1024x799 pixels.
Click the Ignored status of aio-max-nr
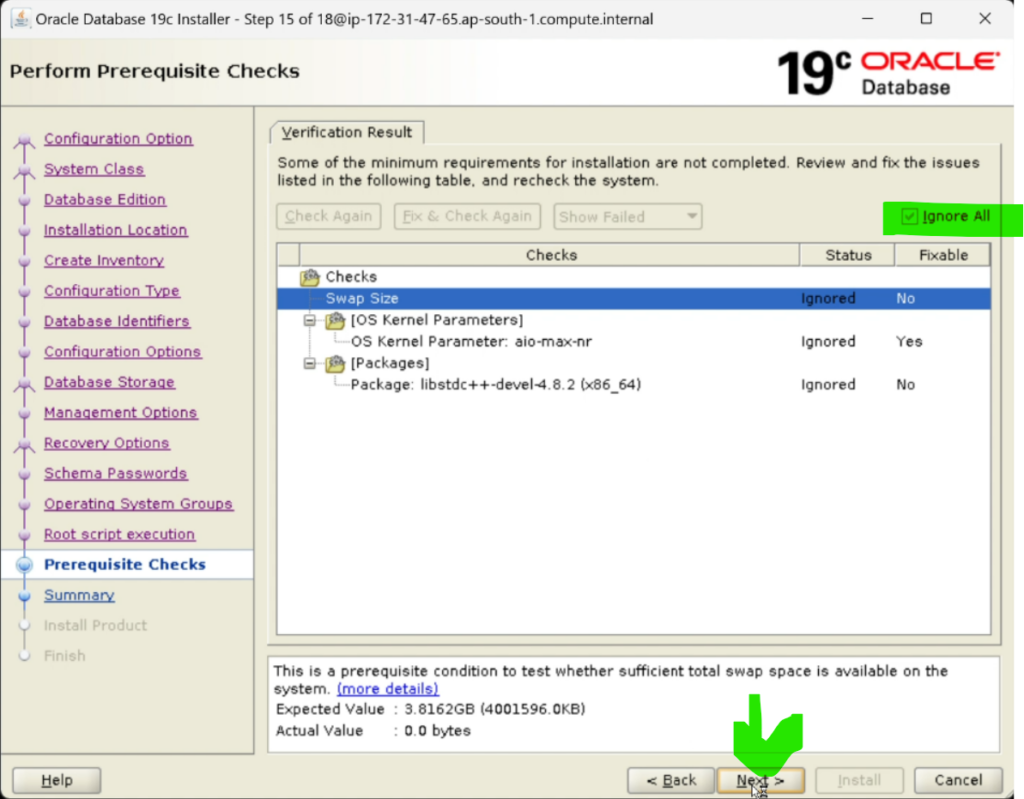point(828,342)
